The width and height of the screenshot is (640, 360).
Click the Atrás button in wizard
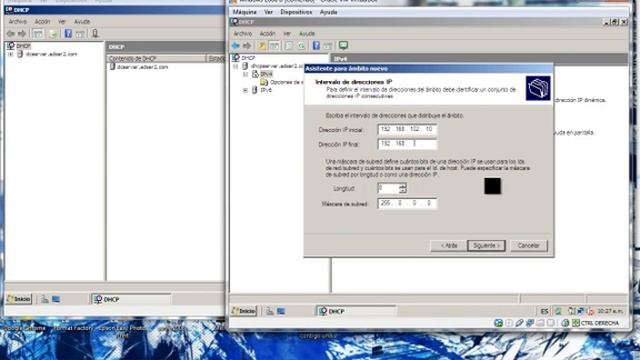[449, 246]
